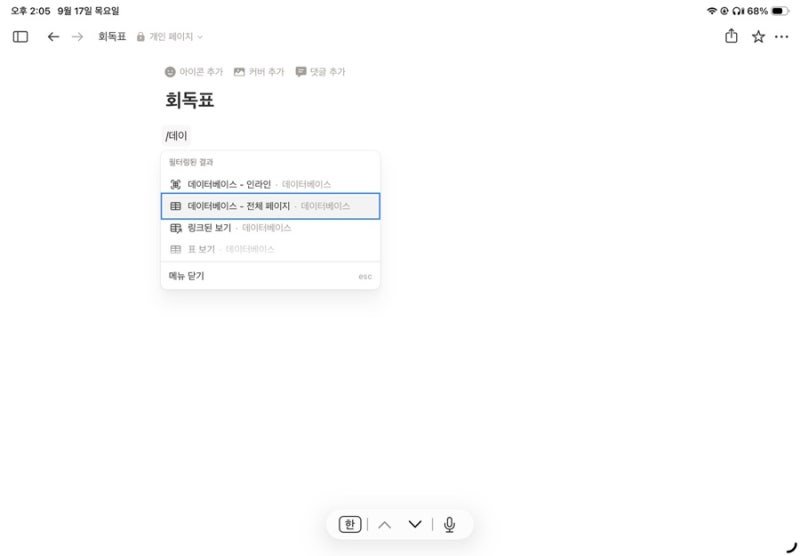The width and height of the screenshot is (800, 556).
Task: Favorite the page with star icon
Action: click(x=758, y=37)
